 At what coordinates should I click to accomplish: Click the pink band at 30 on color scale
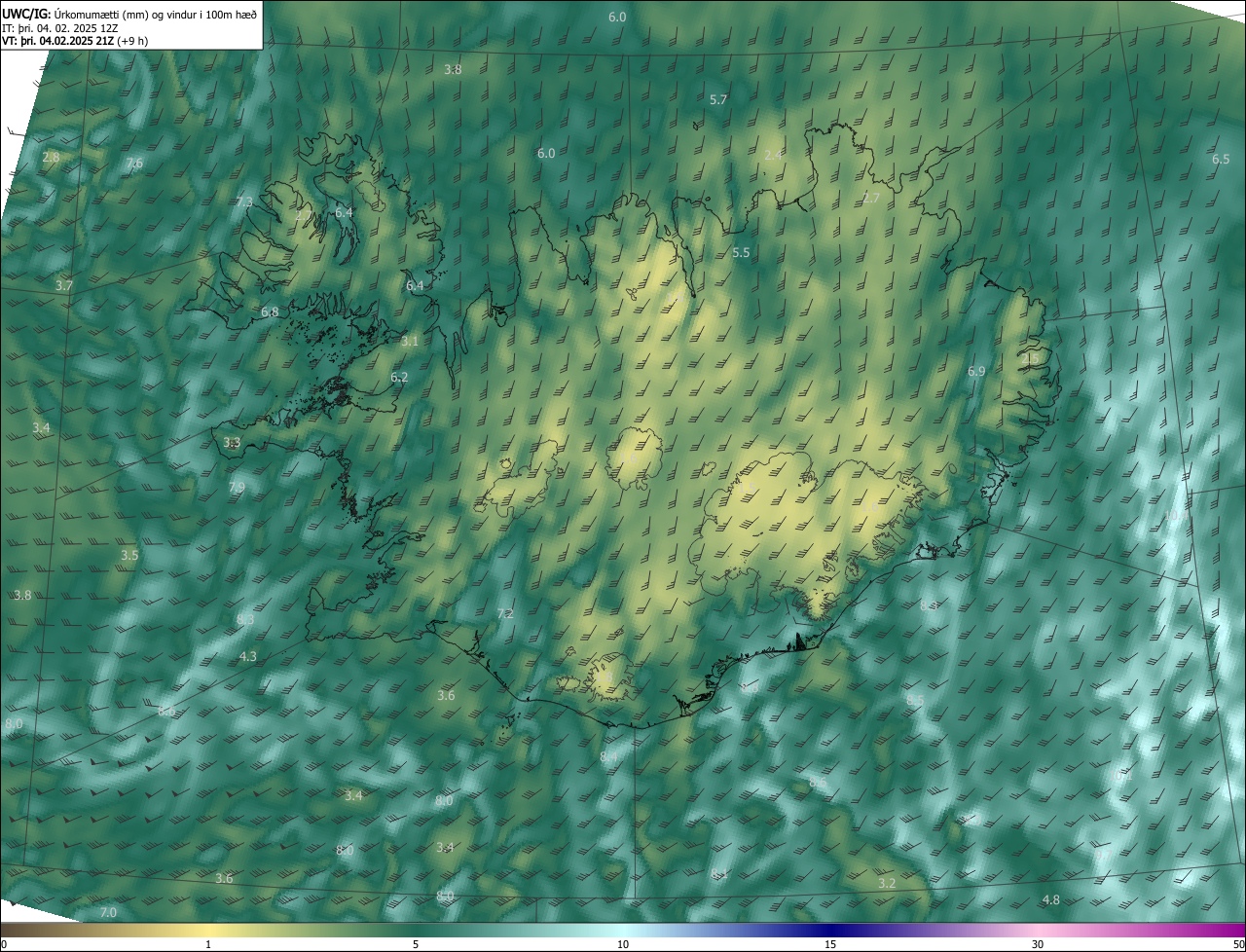(1038, 929)
